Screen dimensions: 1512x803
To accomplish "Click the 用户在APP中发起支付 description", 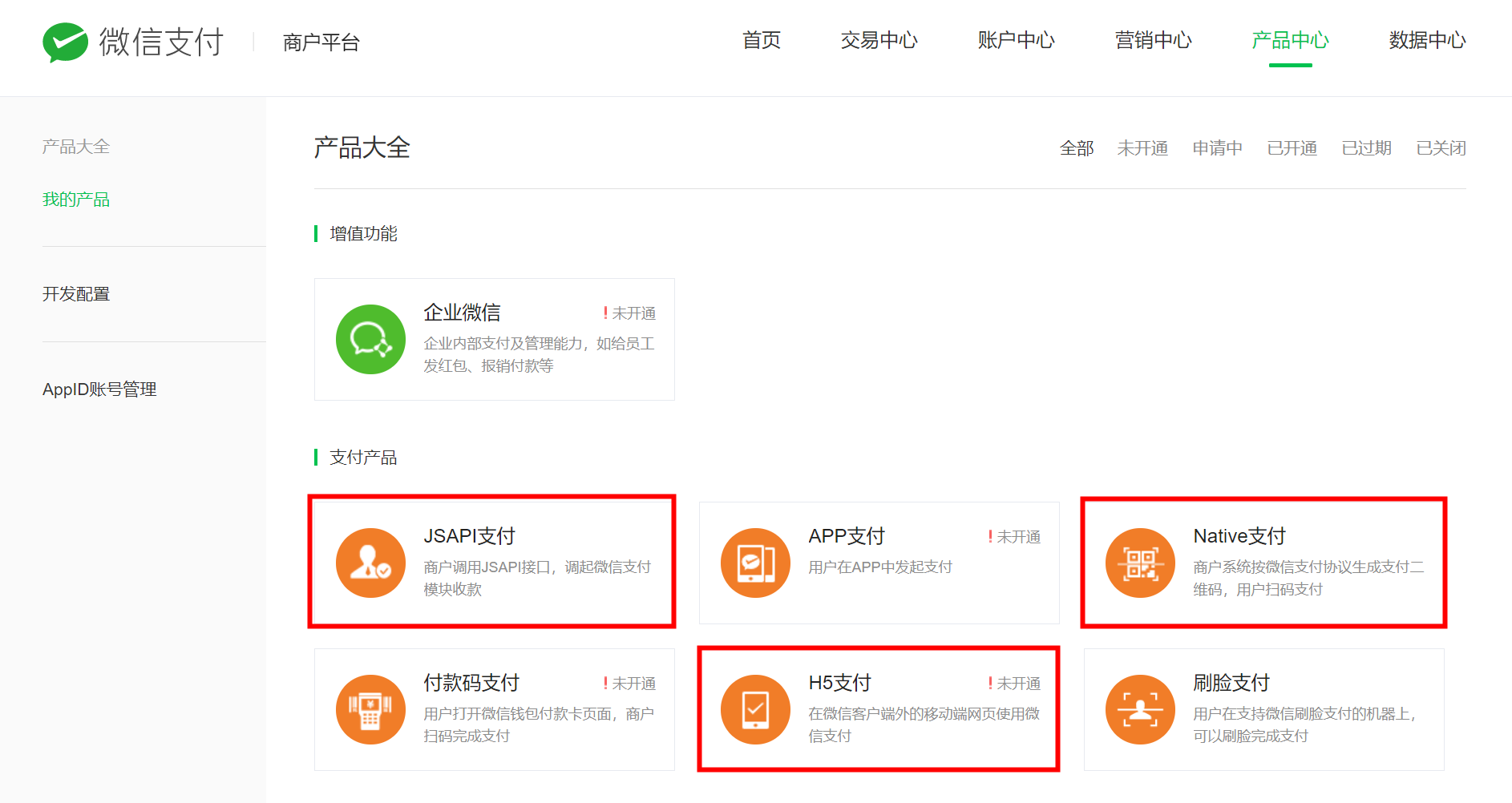I will coord(880,567).
